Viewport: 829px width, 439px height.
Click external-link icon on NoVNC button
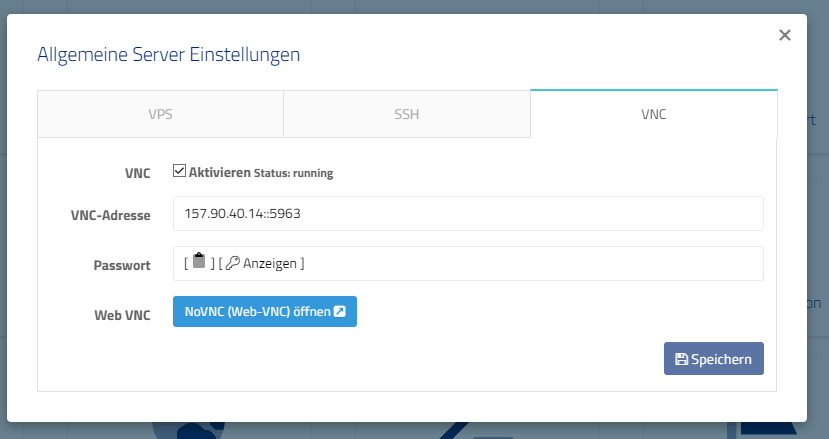[340, 312]
